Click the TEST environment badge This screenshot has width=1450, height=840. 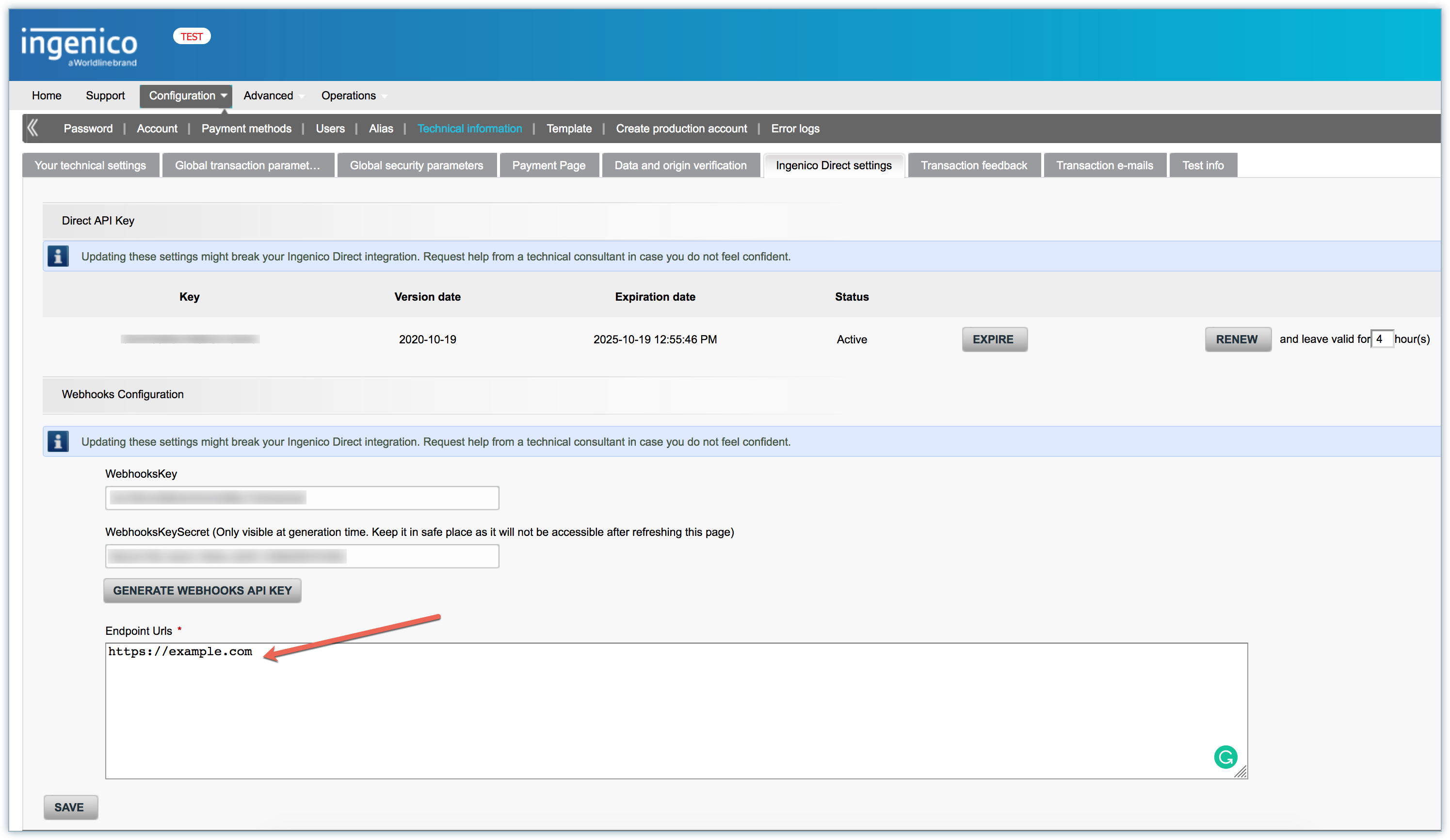tap(192, 36)
